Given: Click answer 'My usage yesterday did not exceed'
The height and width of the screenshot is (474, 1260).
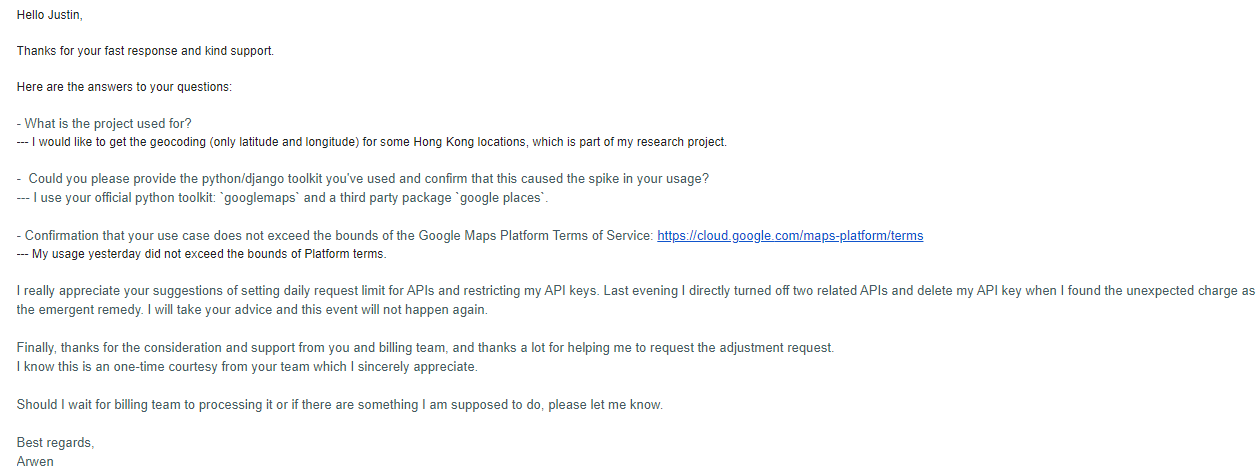Looking at the screenshot, I should pos(202,254).
